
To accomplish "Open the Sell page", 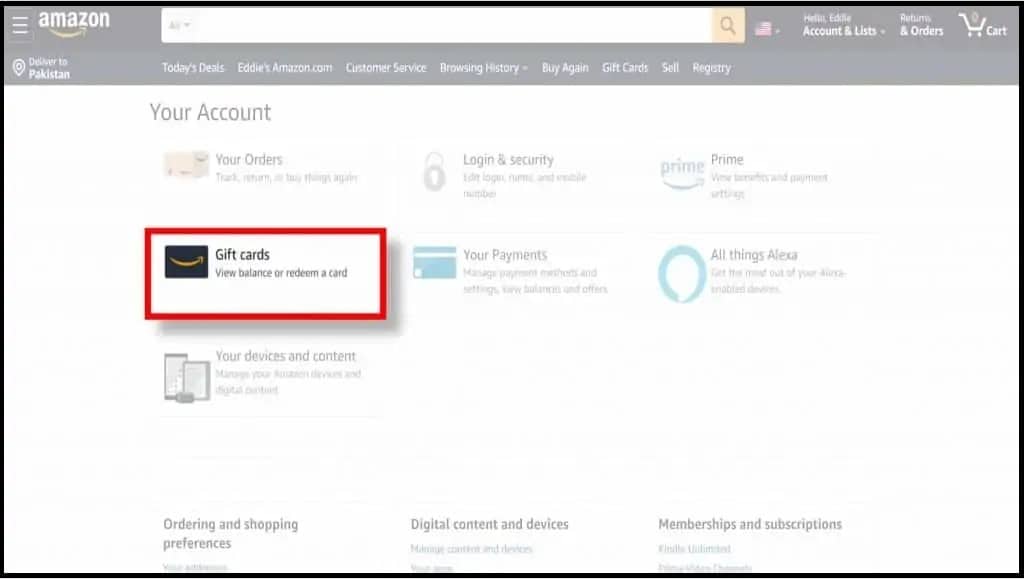I will click(670, 68).
